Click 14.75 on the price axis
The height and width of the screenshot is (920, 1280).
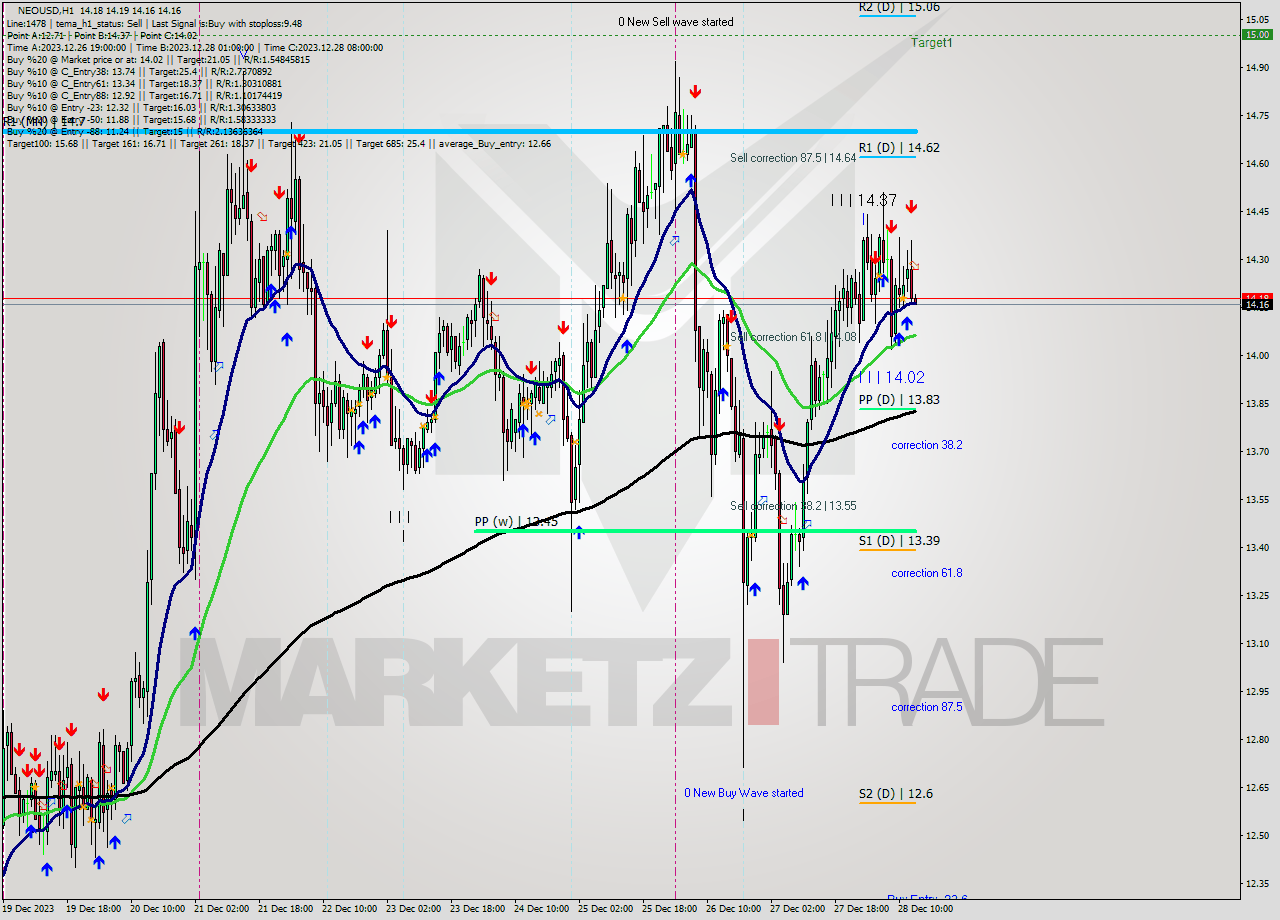1257,115
